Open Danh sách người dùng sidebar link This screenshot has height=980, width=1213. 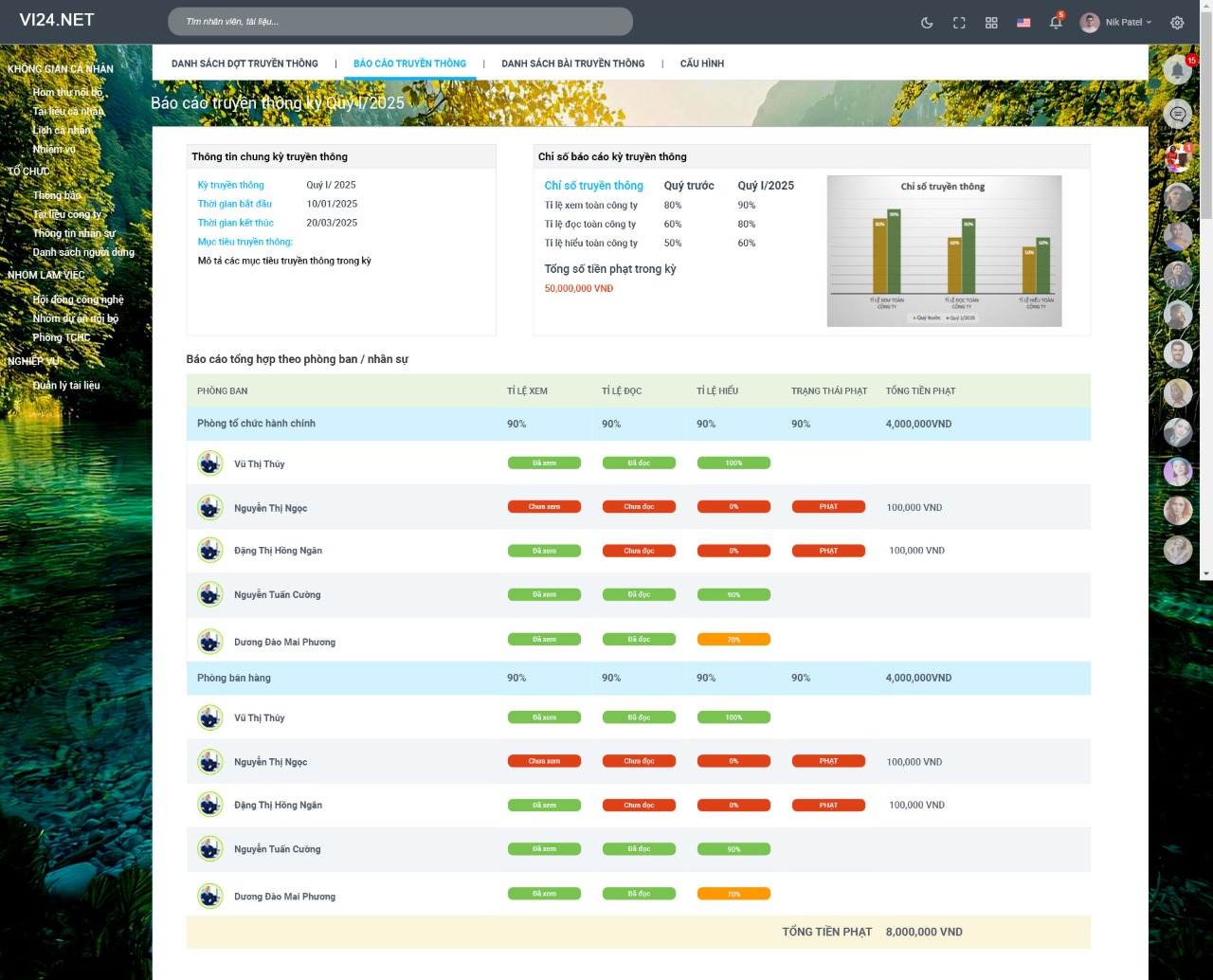click(x=83, y=253)
